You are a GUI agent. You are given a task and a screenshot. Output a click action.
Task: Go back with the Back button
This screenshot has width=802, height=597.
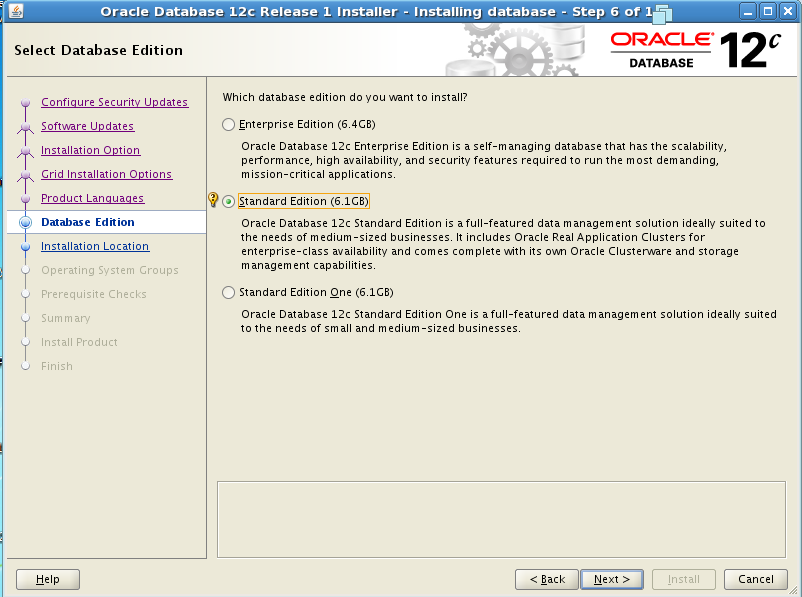click(x=547, y=579)
